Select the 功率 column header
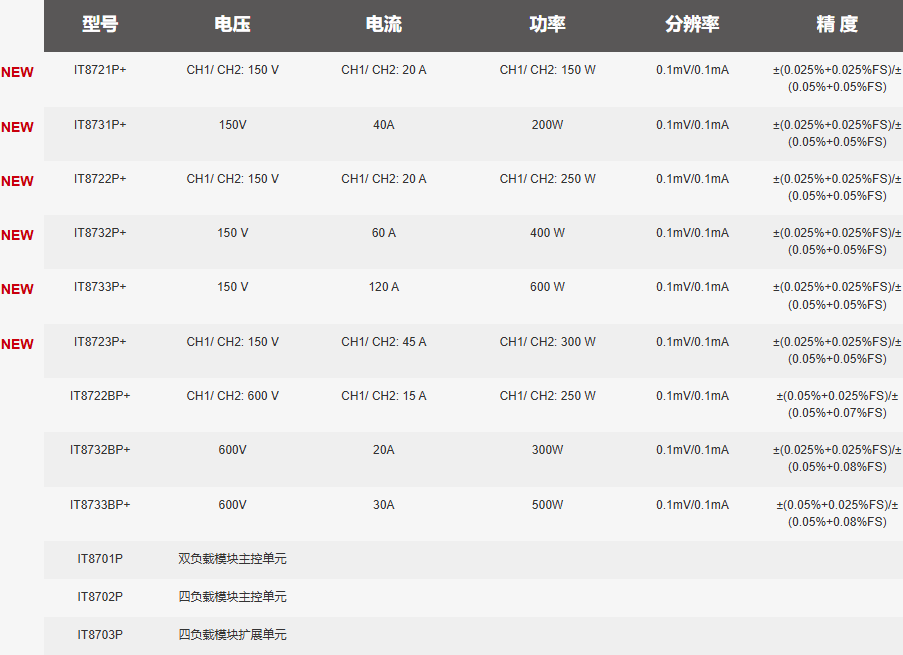Viewport: 903px width, 655px height. tap(547, 24)
